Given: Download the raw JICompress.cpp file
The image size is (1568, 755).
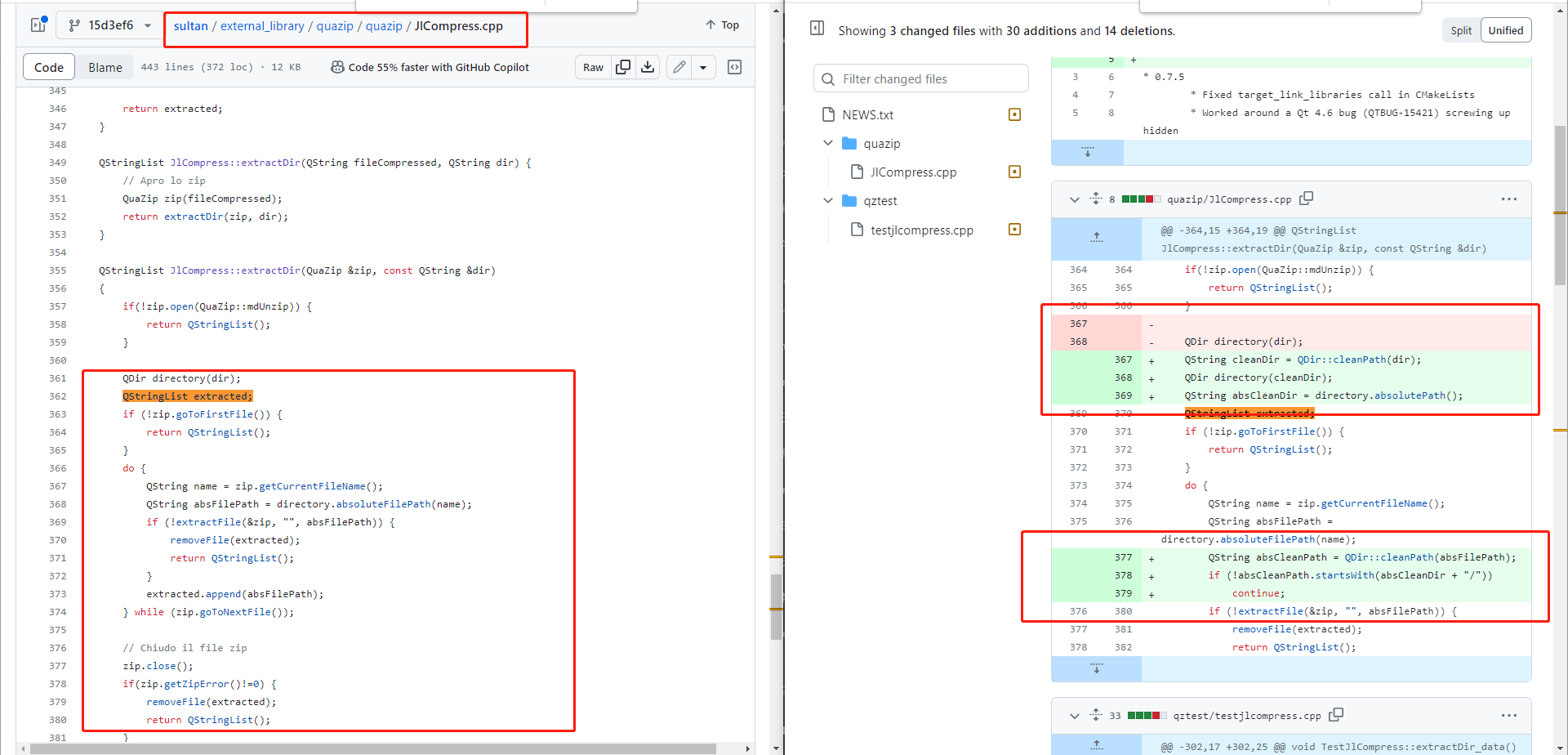Looking at the screenshot, I should pyautogui.click(x=648, y=67).
